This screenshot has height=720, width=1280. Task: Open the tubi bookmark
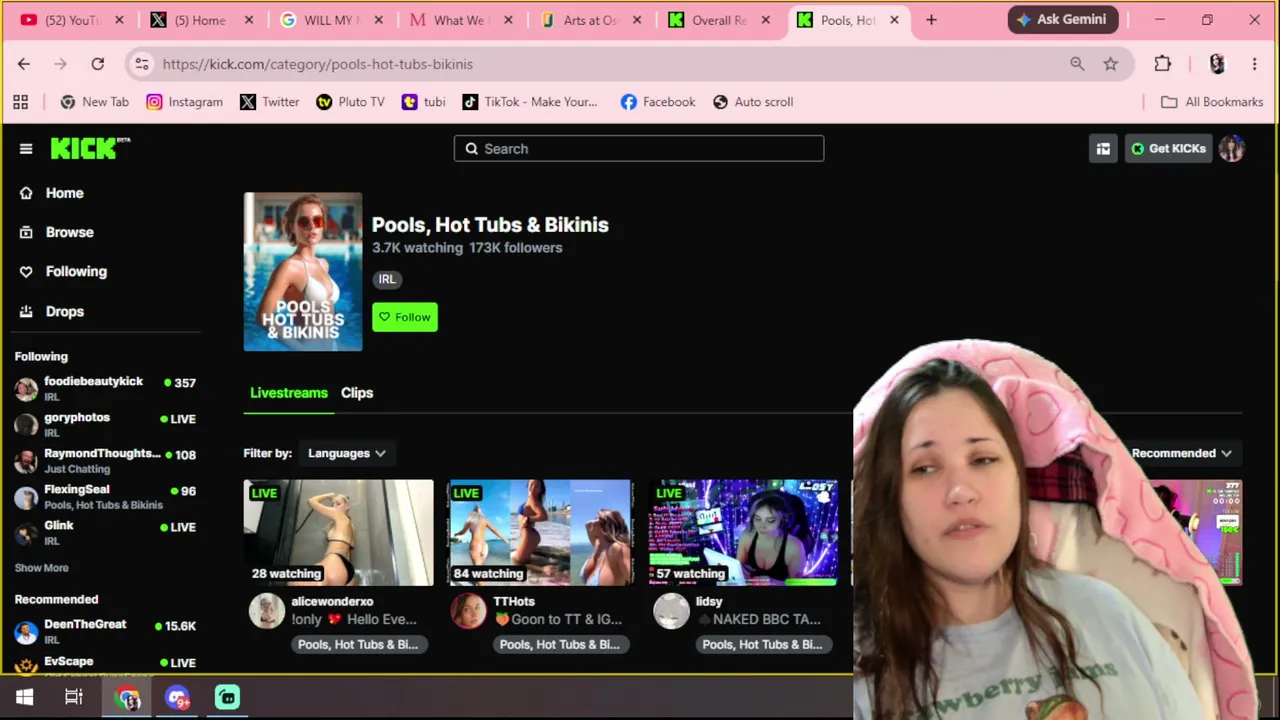[423, 102]
